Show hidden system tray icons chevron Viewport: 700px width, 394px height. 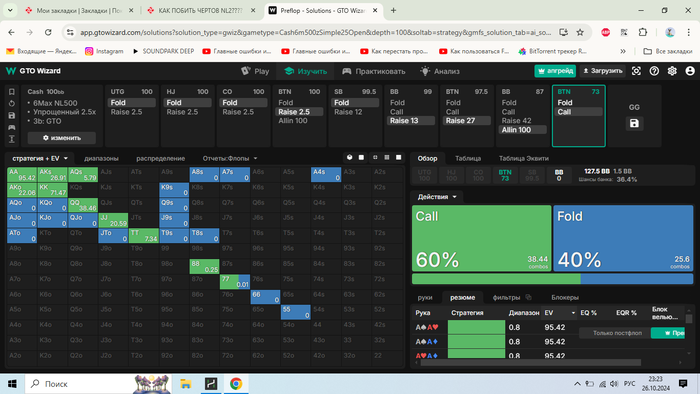[577, 384]
